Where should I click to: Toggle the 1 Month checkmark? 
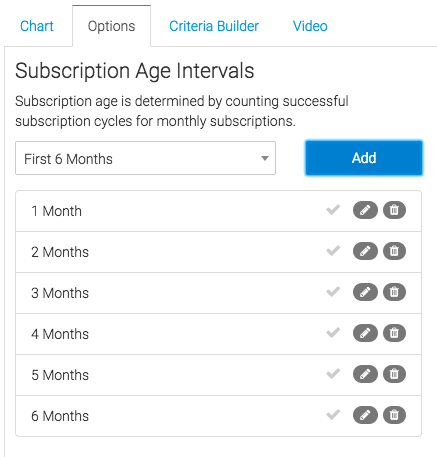(333, 210)
